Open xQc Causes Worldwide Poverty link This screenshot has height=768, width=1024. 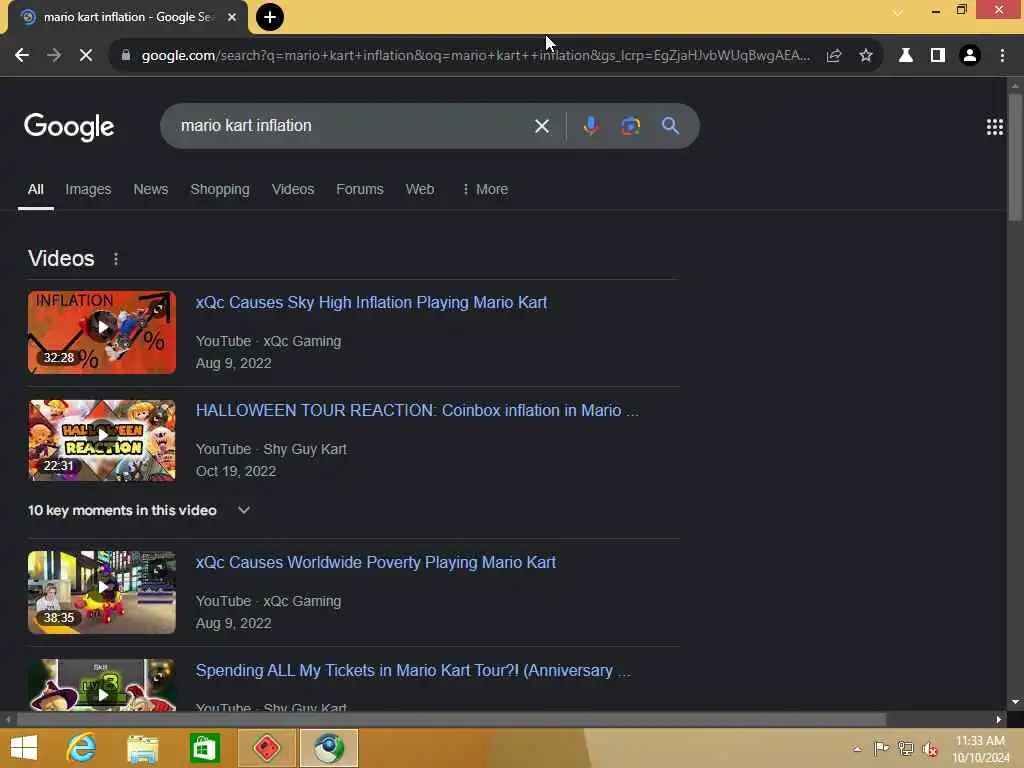tap(376, 562)
